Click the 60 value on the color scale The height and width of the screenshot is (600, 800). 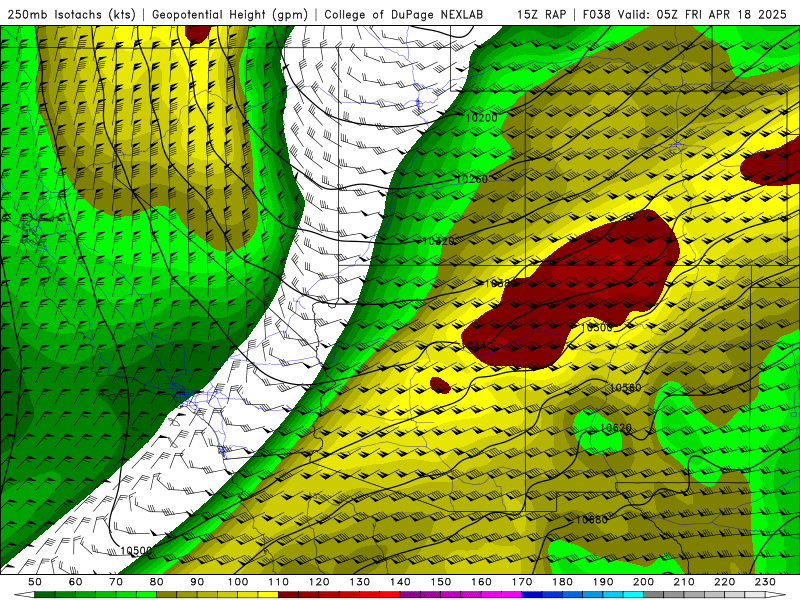[75, 582]
